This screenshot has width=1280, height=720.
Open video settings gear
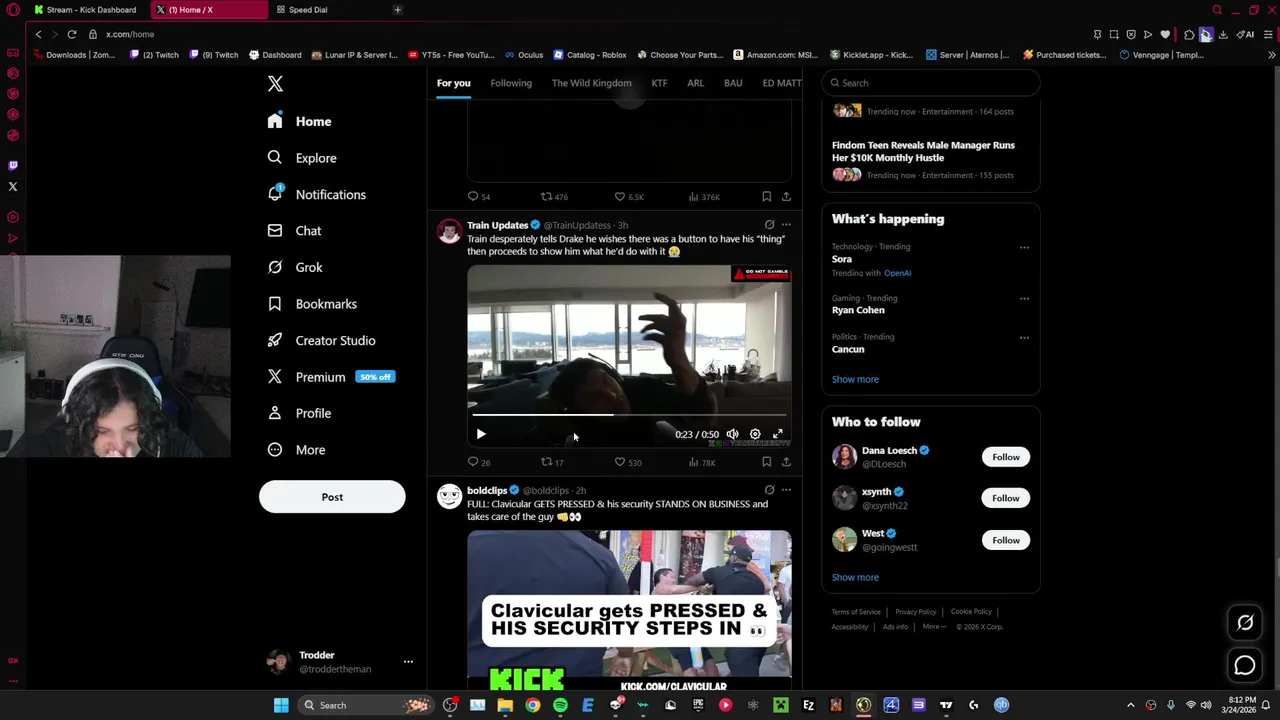click(x=755, y=434)
